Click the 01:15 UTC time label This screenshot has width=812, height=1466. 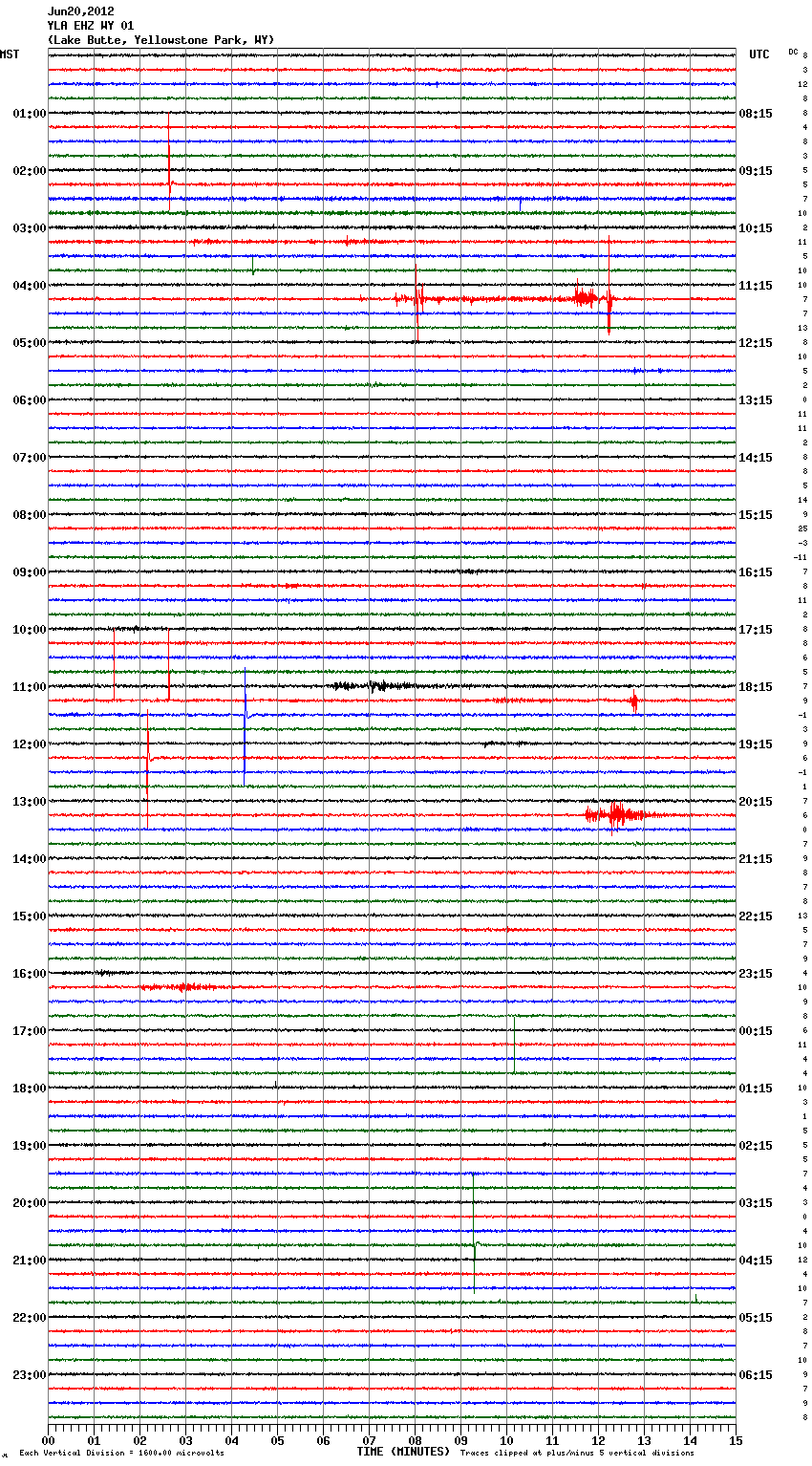click(x=756, y=1089)
